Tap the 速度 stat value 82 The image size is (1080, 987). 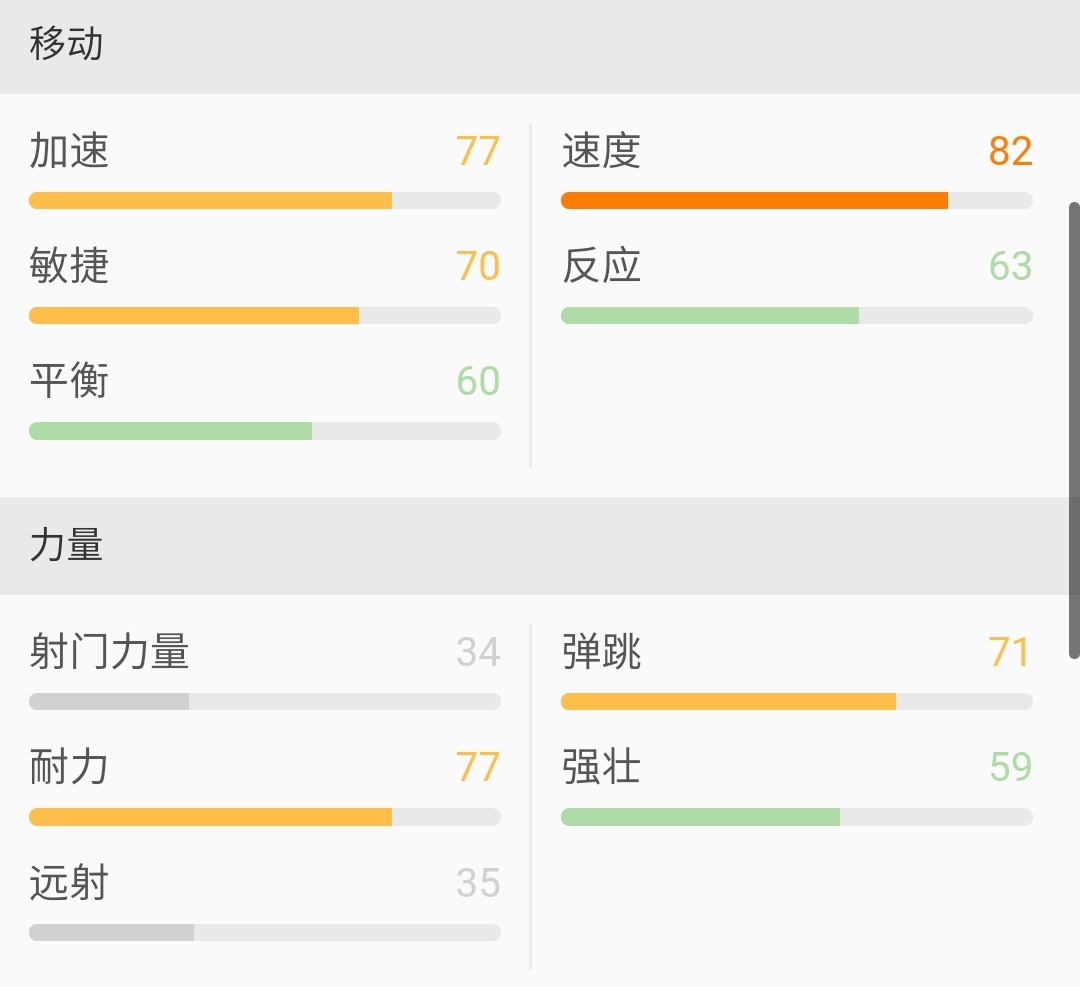(x=1008, y=151)
